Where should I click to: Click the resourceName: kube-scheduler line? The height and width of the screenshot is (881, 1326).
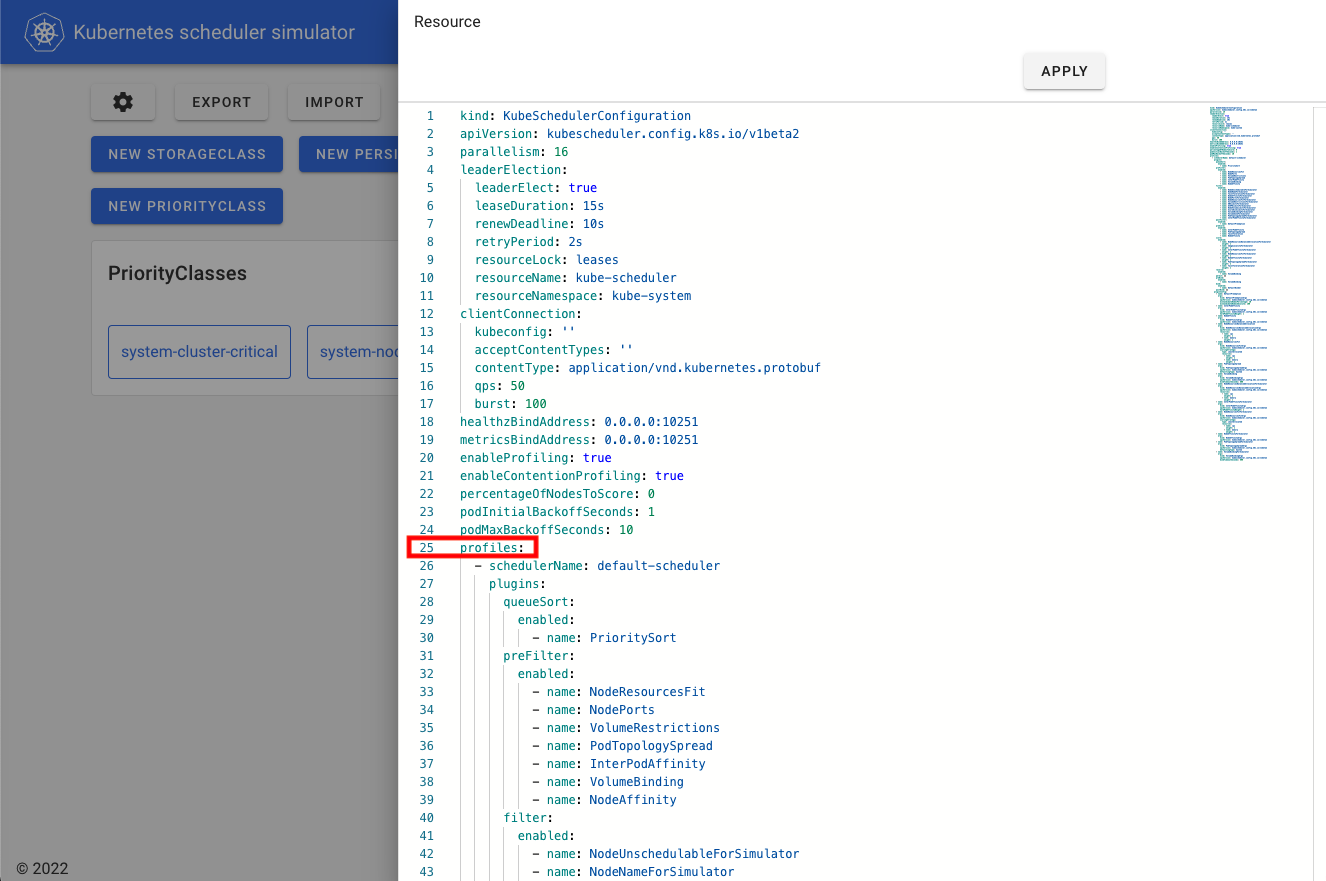pyautogui.click(x=576, y=278)
